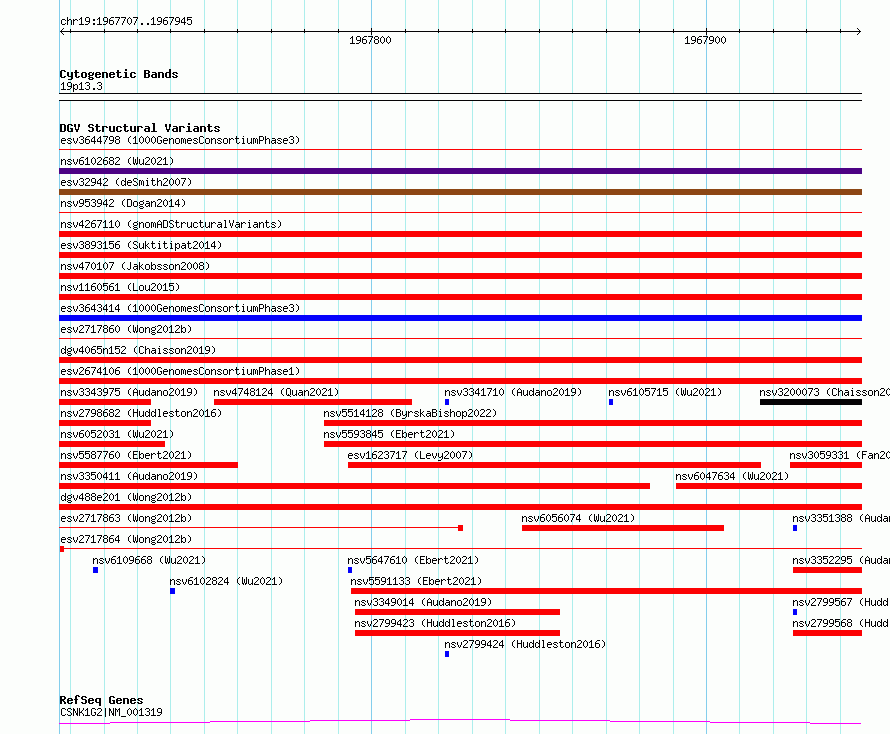Click the nsv3352295 variant label
This screenshot has height=734, width=890.
[x=841, y=560]
